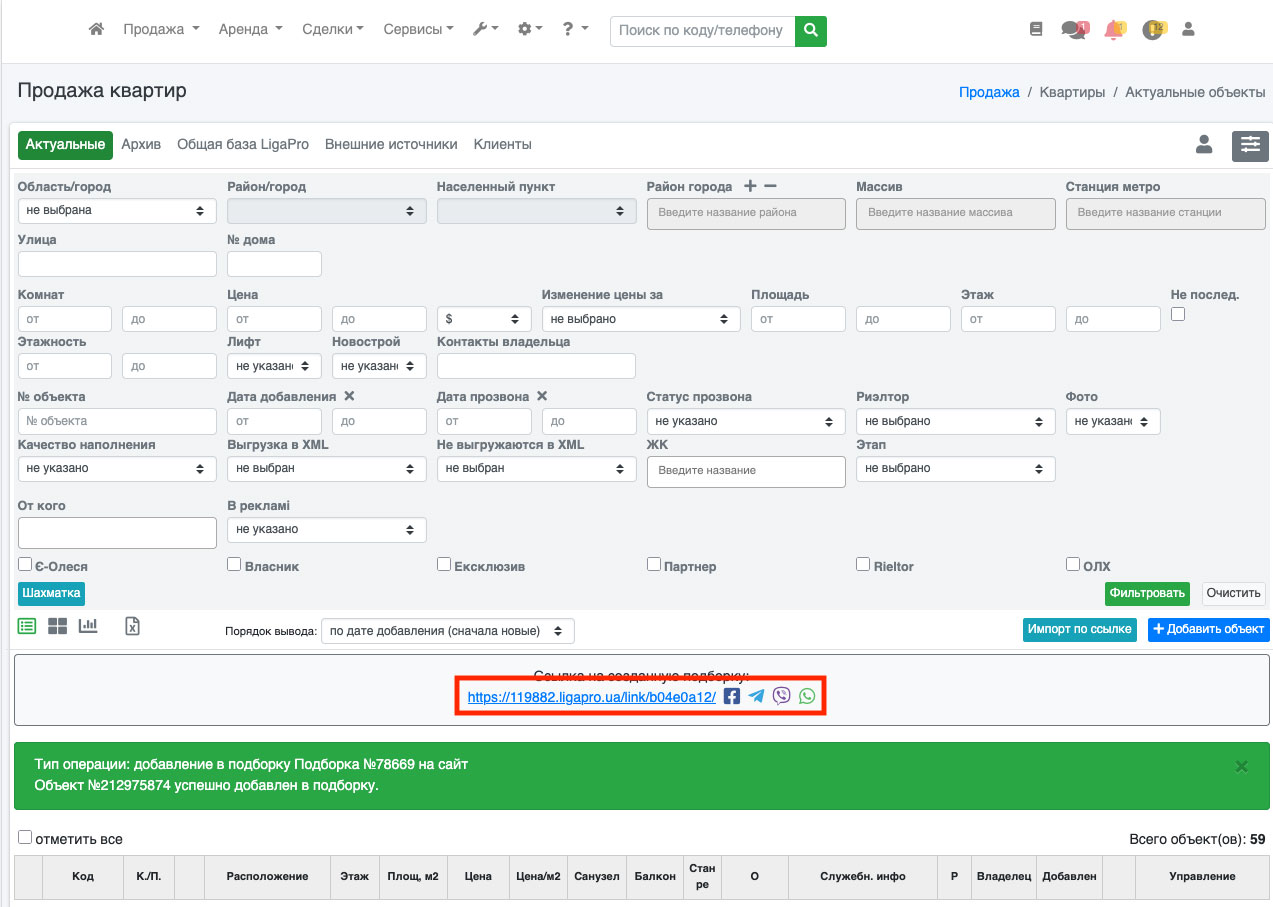
Task: Open the wrench tools menu
Action: [485, 30]
